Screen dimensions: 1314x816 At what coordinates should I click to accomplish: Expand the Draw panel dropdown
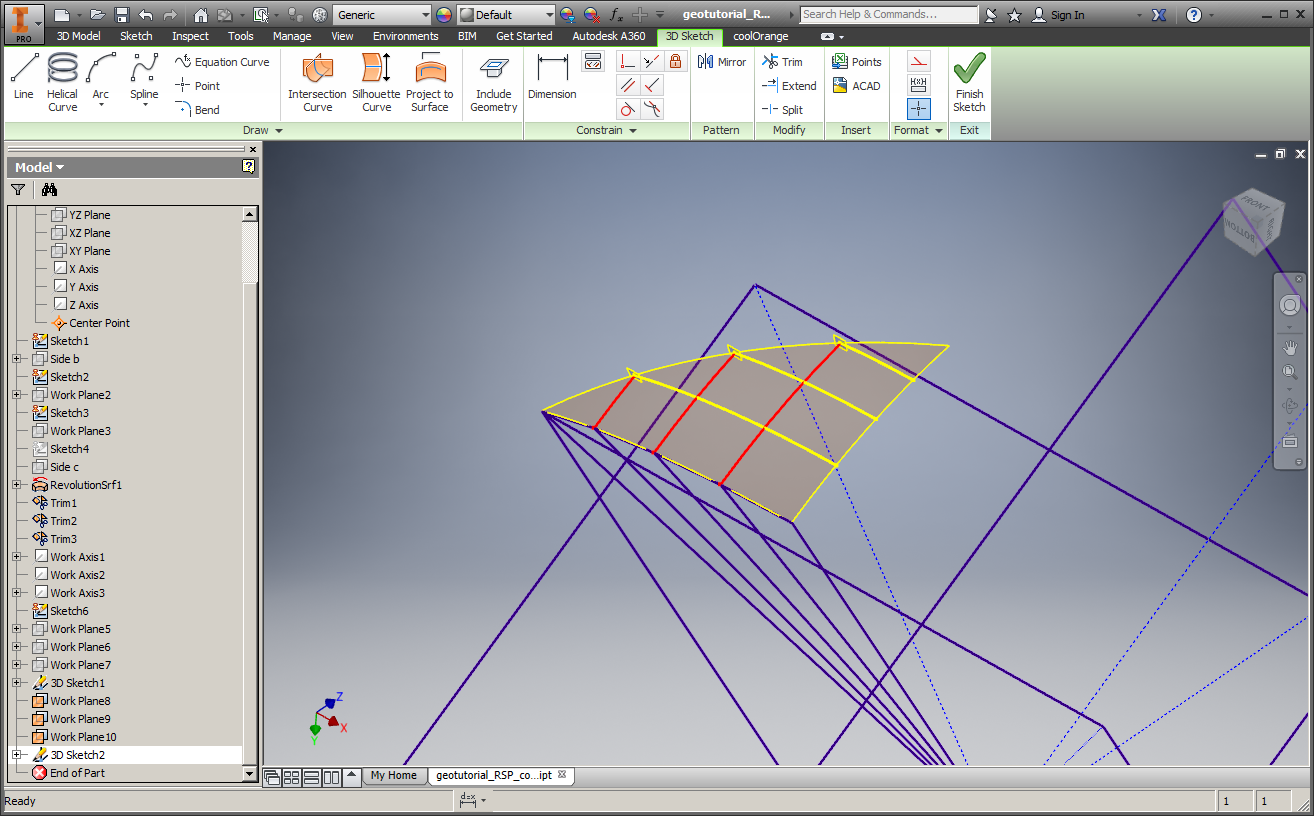pos(263,130)
